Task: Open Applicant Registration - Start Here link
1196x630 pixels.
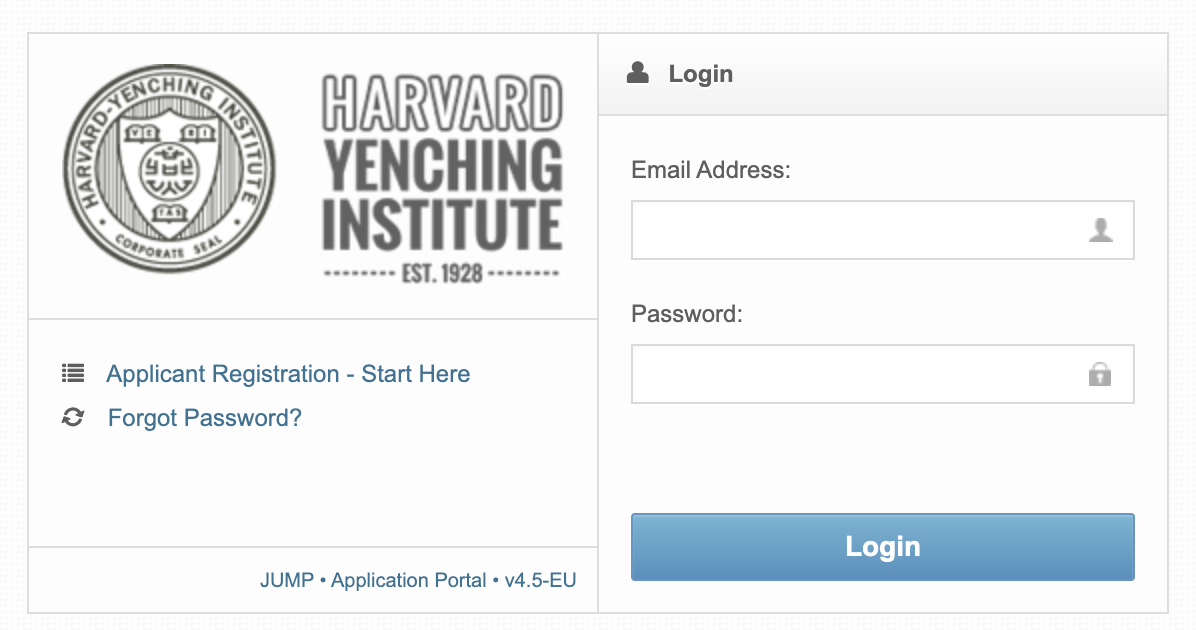Action: (288, 374)
